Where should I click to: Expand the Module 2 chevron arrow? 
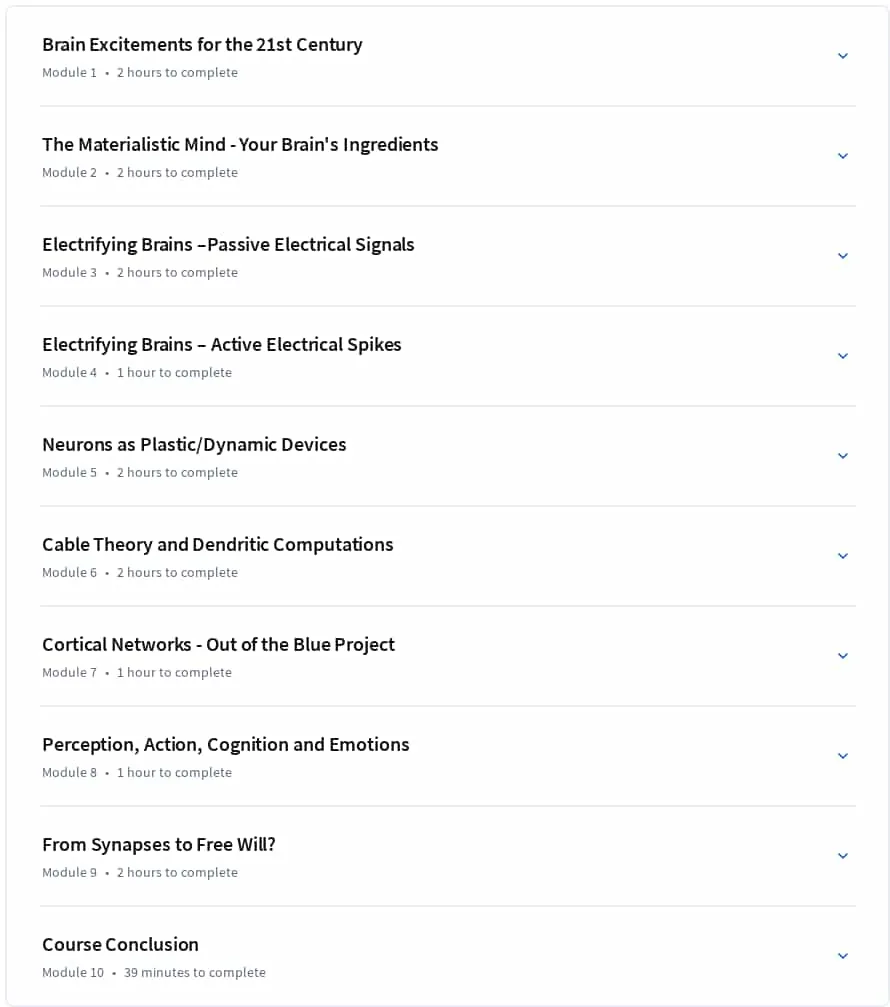point(842,156)
